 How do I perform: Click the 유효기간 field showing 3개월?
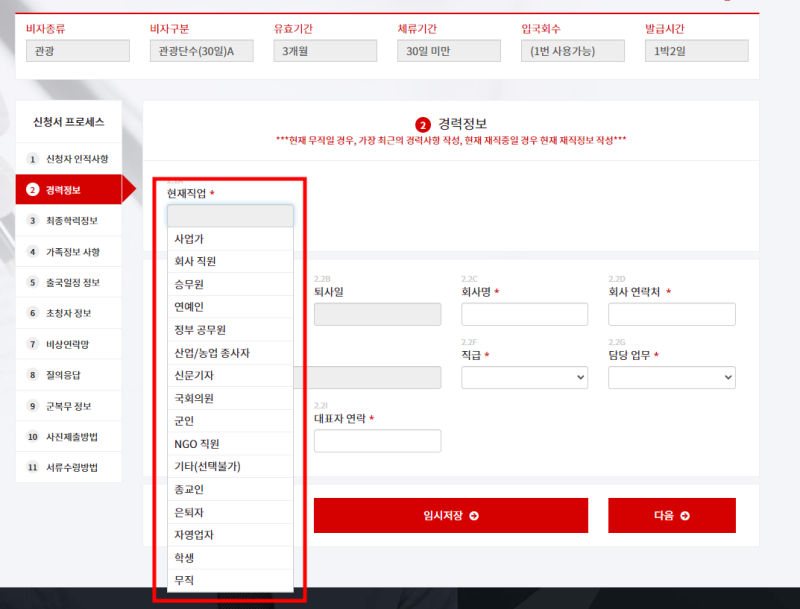click(x=325, y=51)
